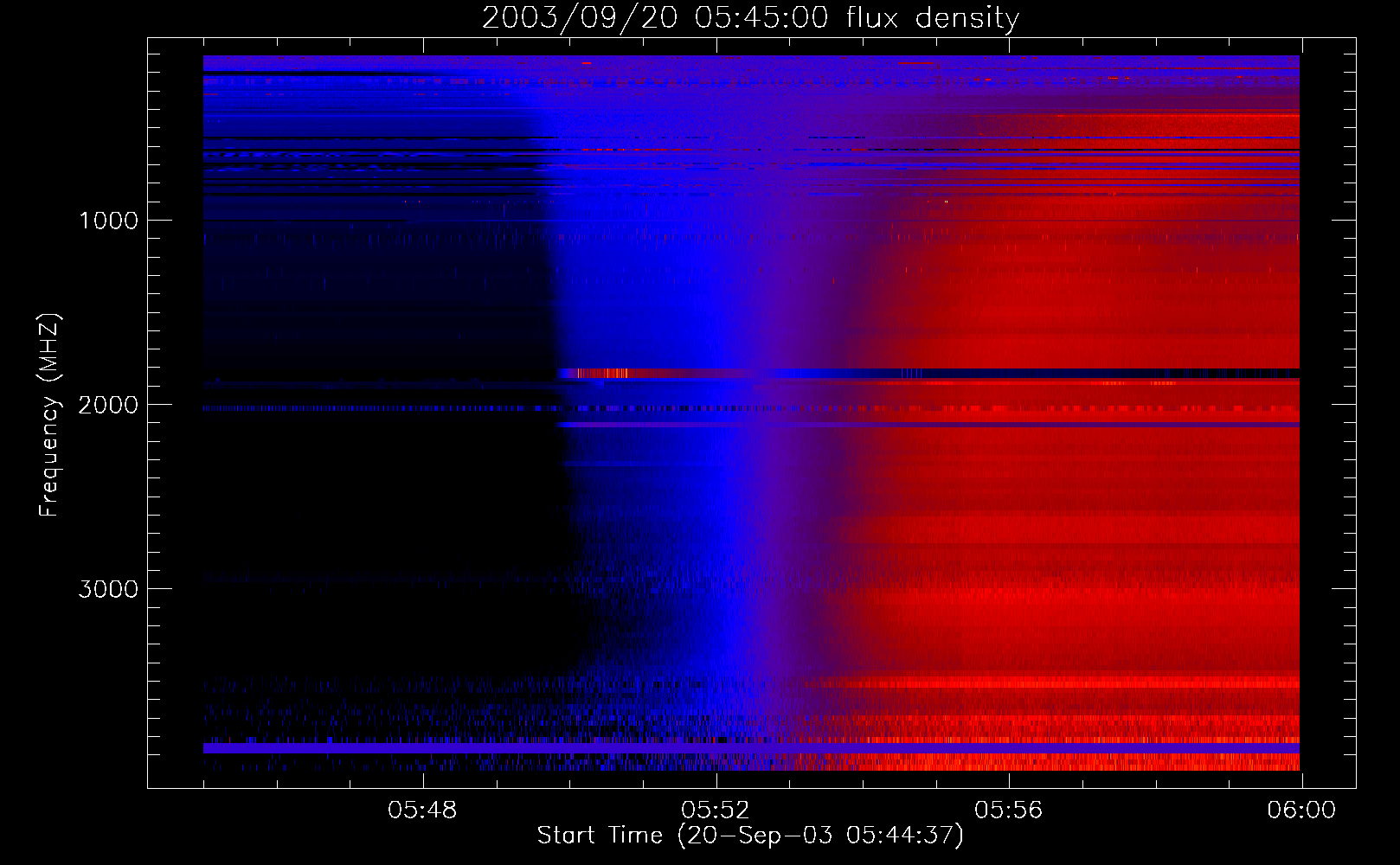Click the 'Start Time (20-Sep-03 05:44:37)' label
Screen dimensions: 1400x865
(750, 836)
